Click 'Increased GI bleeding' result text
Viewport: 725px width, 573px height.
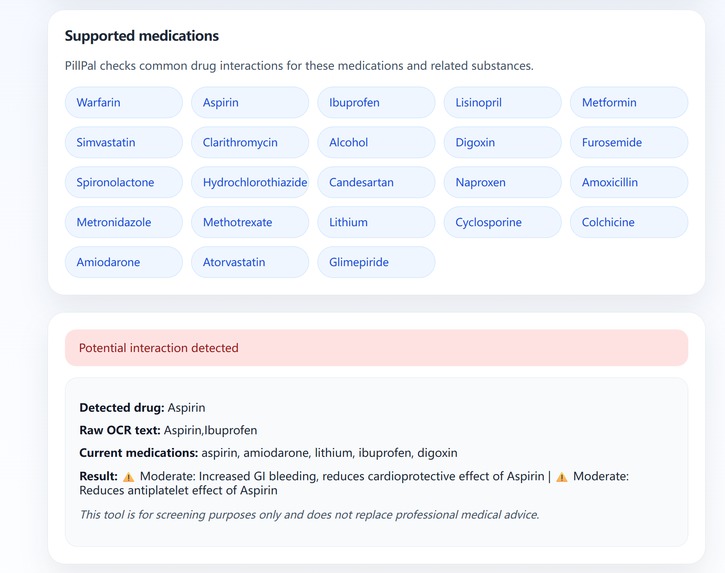(258, 476)
